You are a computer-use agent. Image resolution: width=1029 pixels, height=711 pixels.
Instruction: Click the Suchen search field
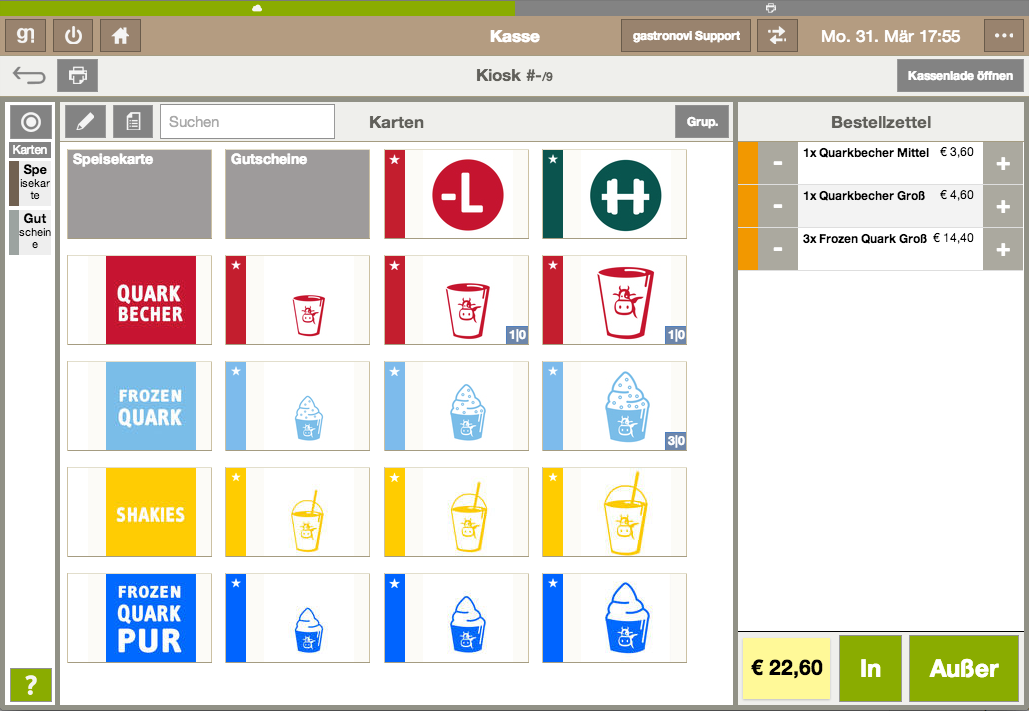(x=247, y=121)
